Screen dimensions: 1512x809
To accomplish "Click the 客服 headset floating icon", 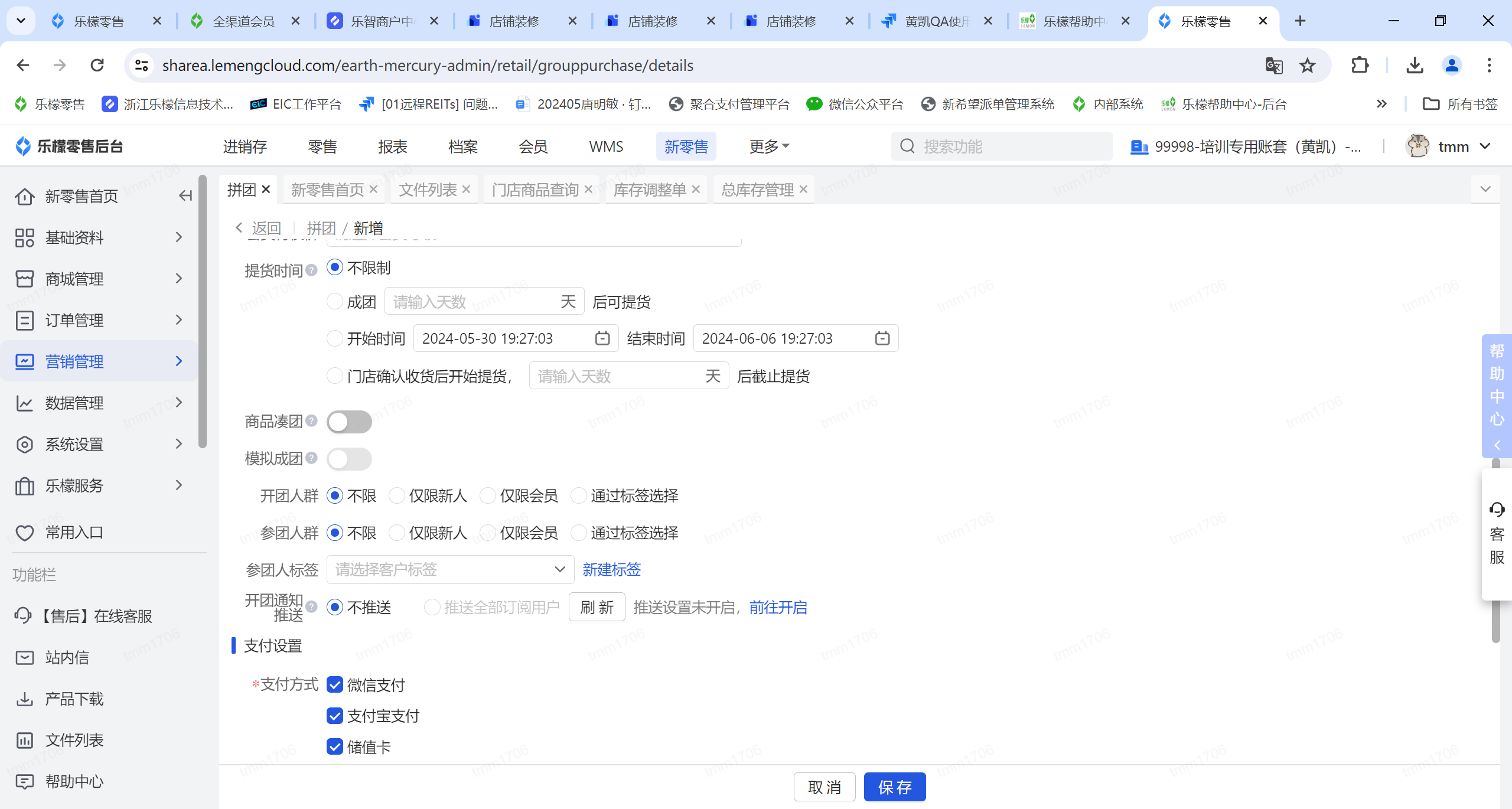I will tap(1497, 509).
